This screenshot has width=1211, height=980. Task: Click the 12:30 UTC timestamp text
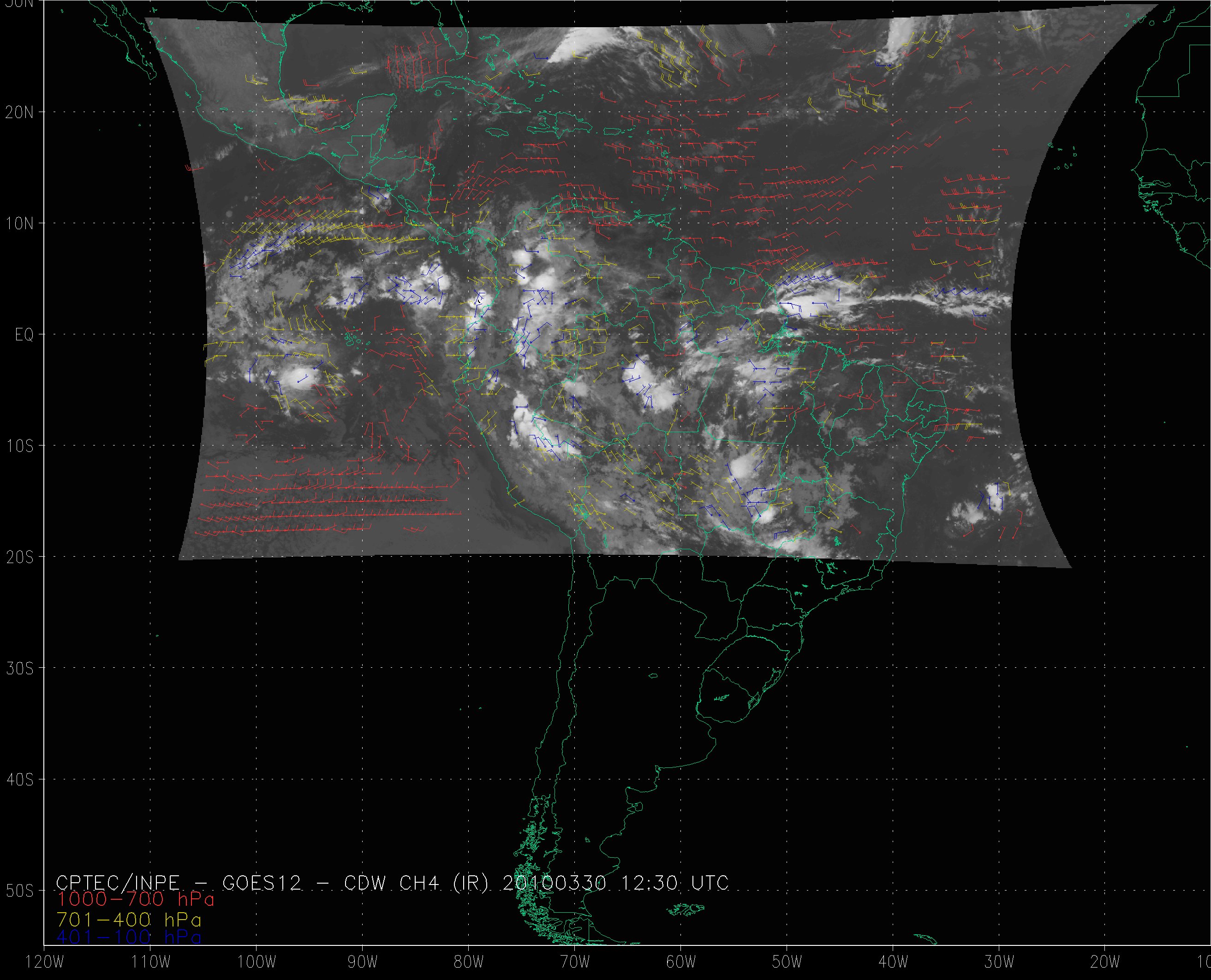(x=674, y=882)
